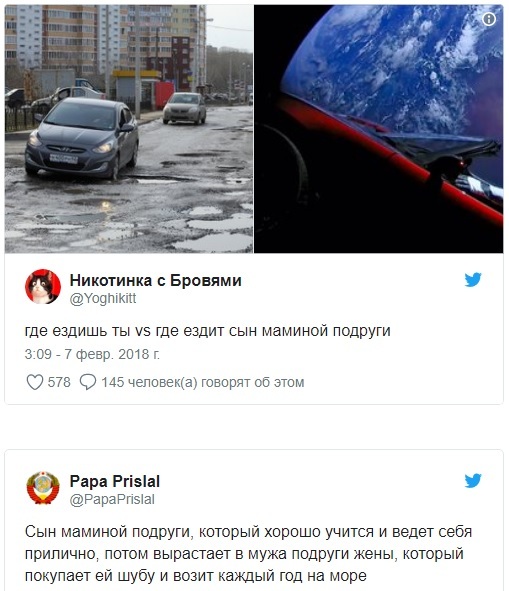Screen dimensions: 509x591
Task: Click the gray Hyundai car in the photo
Action: click(x=82, y=138)
